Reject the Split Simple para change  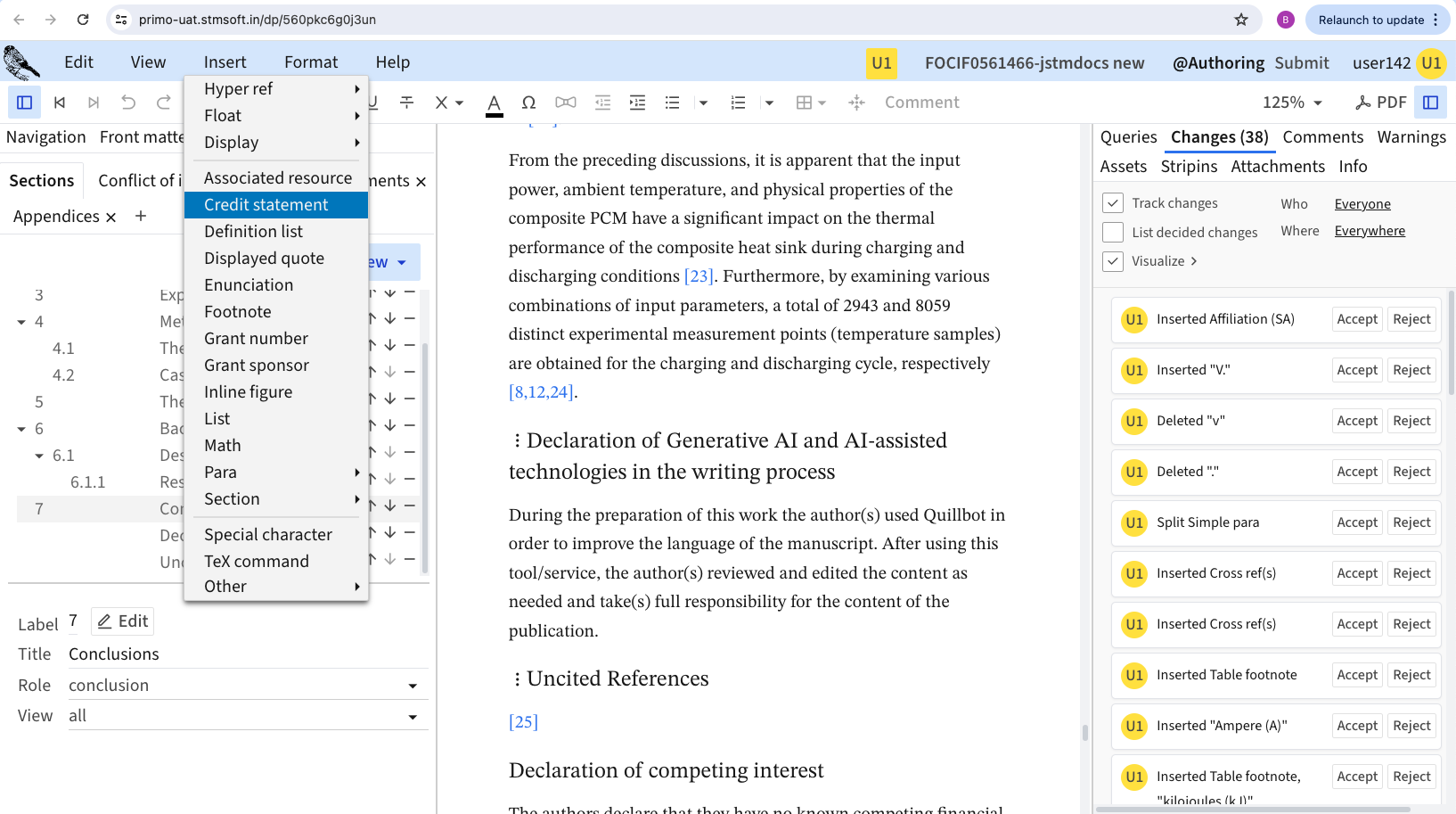(x=1411, y=522)
